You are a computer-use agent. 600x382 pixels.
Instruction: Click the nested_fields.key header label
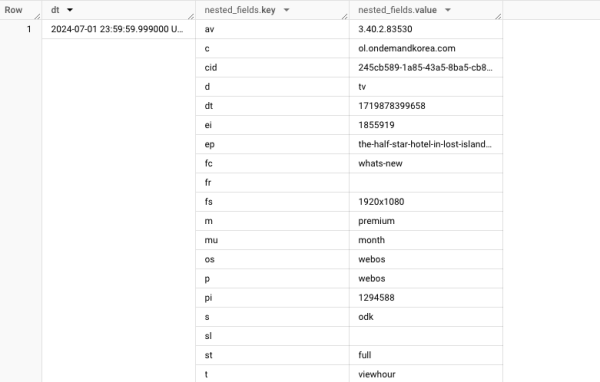pyautogui.click(x=240, y=10)
